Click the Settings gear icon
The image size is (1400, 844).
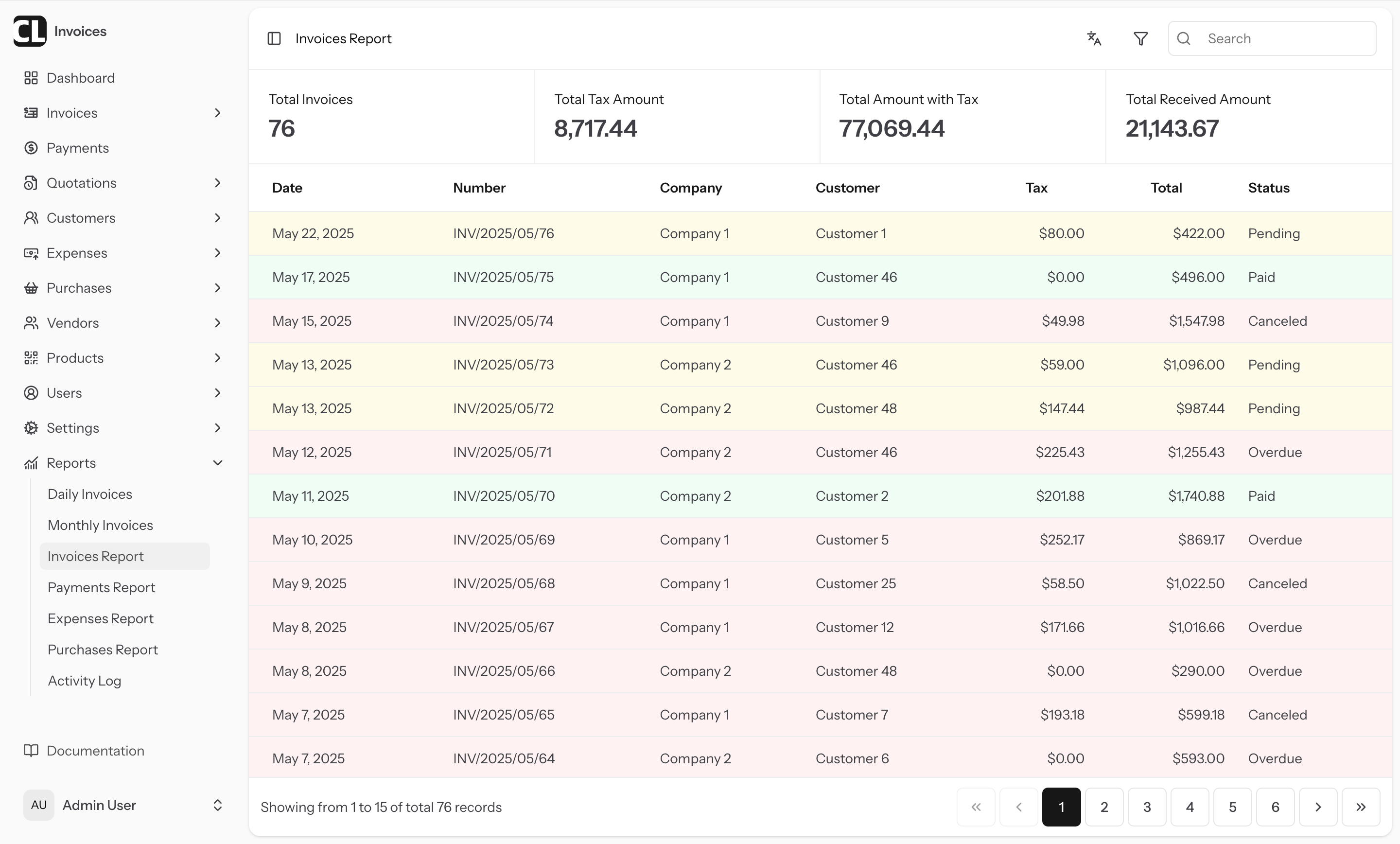pyautogui.click(x=31, y=428)
